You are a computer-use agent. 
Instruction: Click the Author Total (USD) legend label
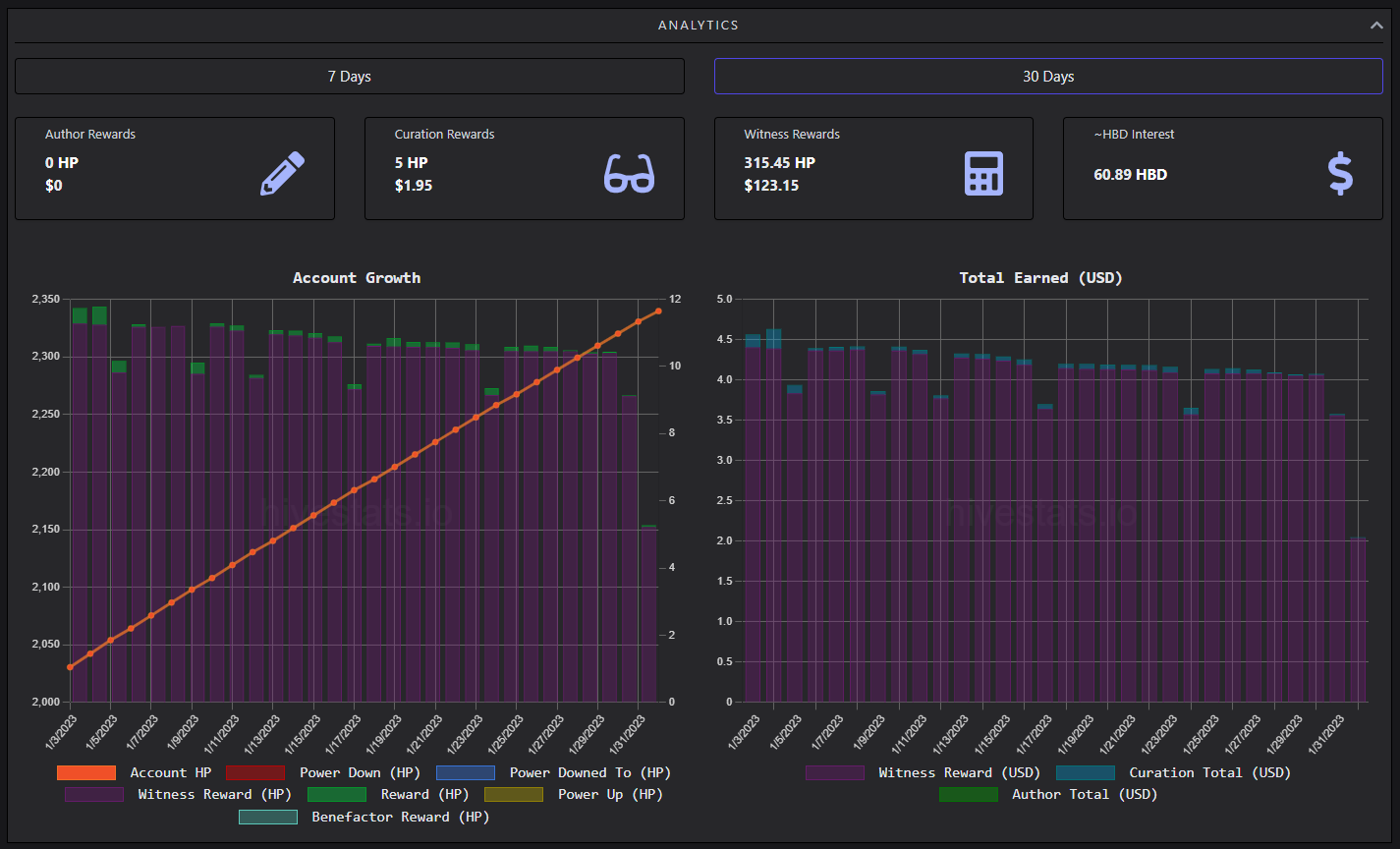tap(1085, 794)
